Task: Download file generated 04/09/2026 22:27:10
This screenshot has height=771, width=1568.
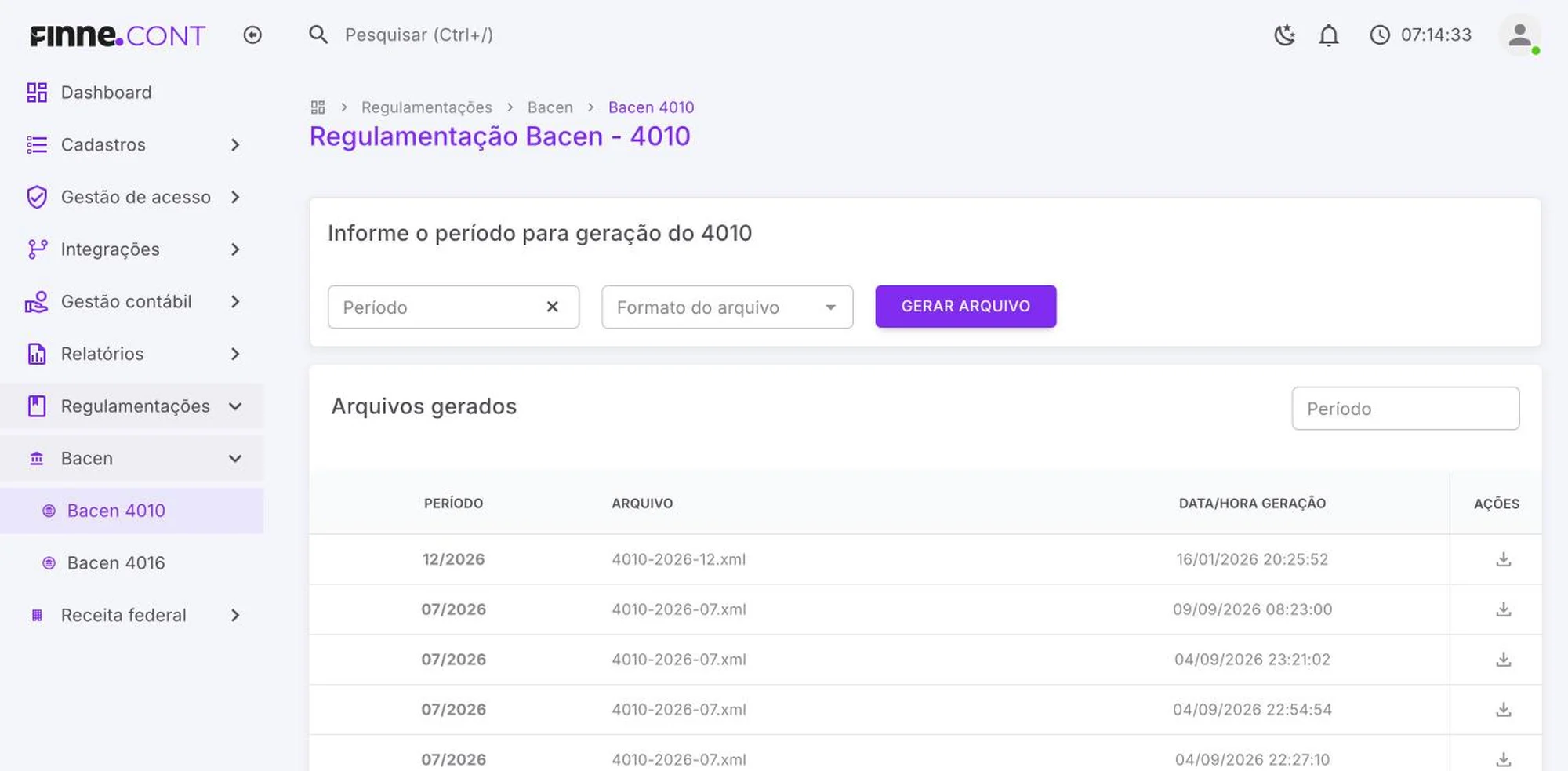Action: [1503, 759]
